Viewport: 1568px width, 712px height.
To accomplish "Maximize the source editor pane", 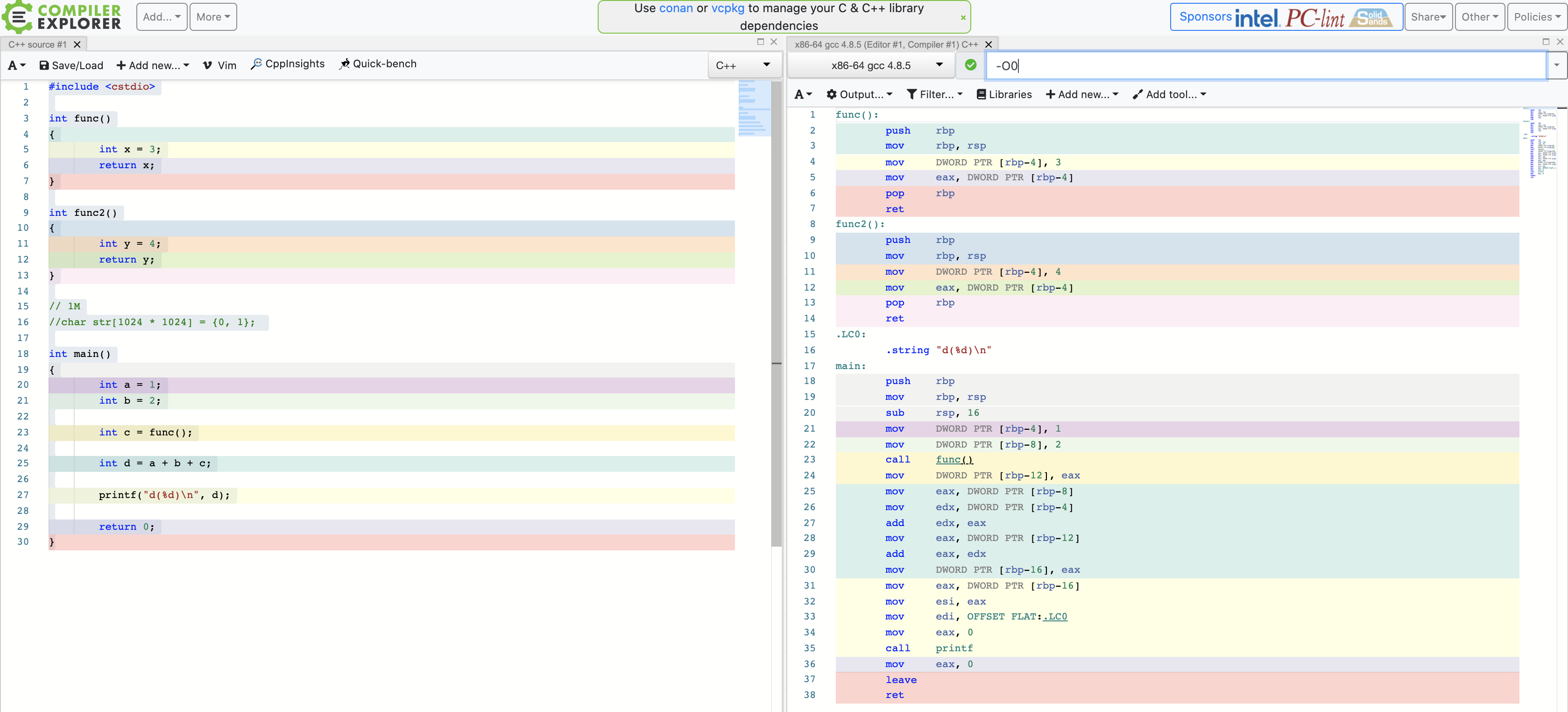I will pyautogui.click(x=760, y=42).
